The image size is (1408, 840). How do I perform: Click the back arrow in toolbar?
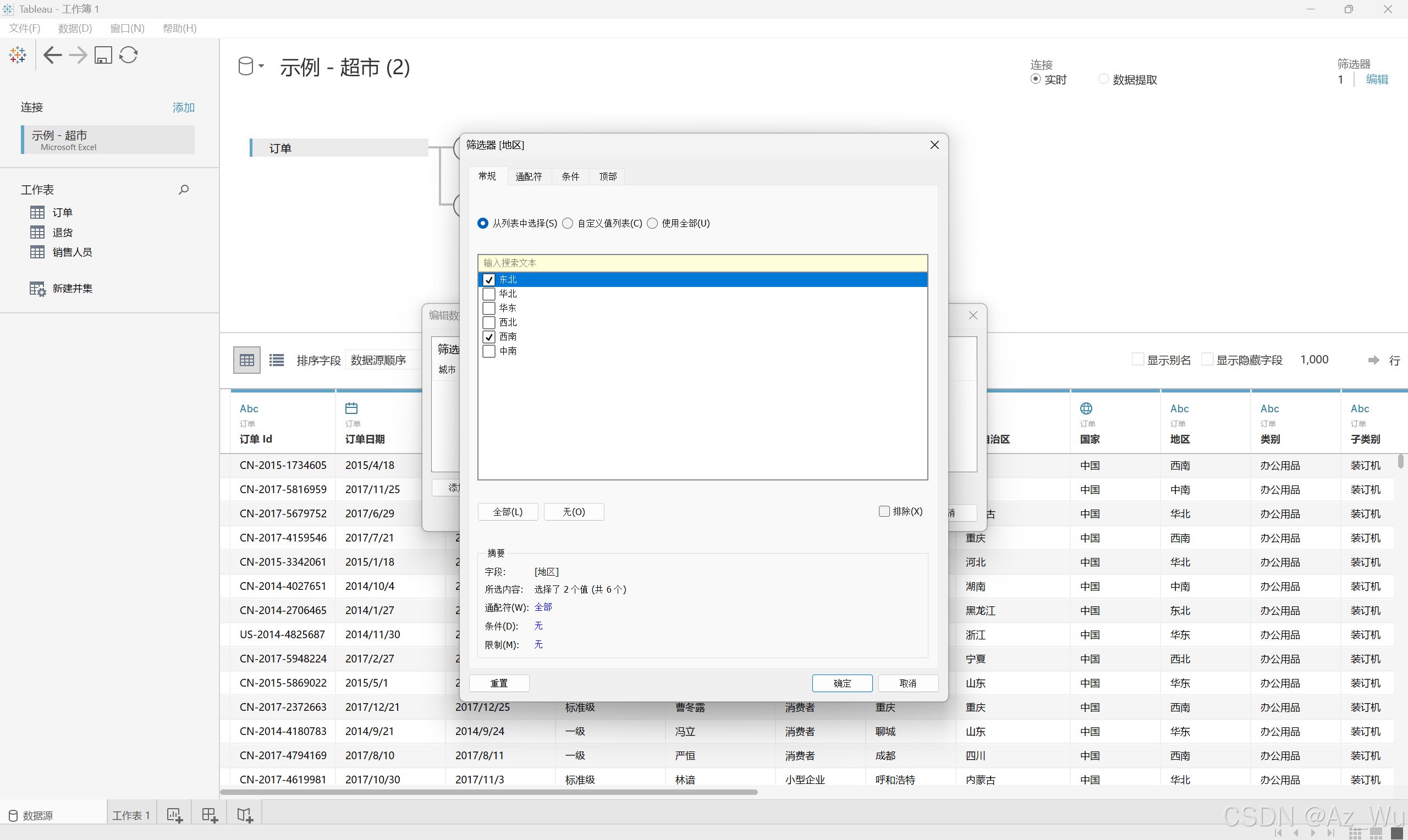coord(53,55)
